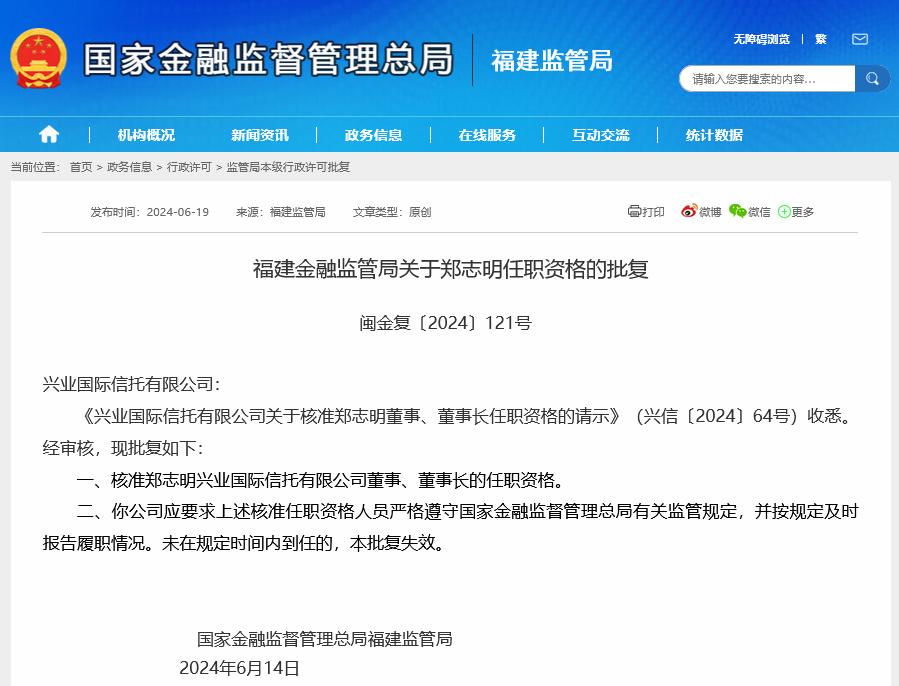Click 打印 print label
Image resolution: width=899 pixels, height=686 pixels.
653,212
